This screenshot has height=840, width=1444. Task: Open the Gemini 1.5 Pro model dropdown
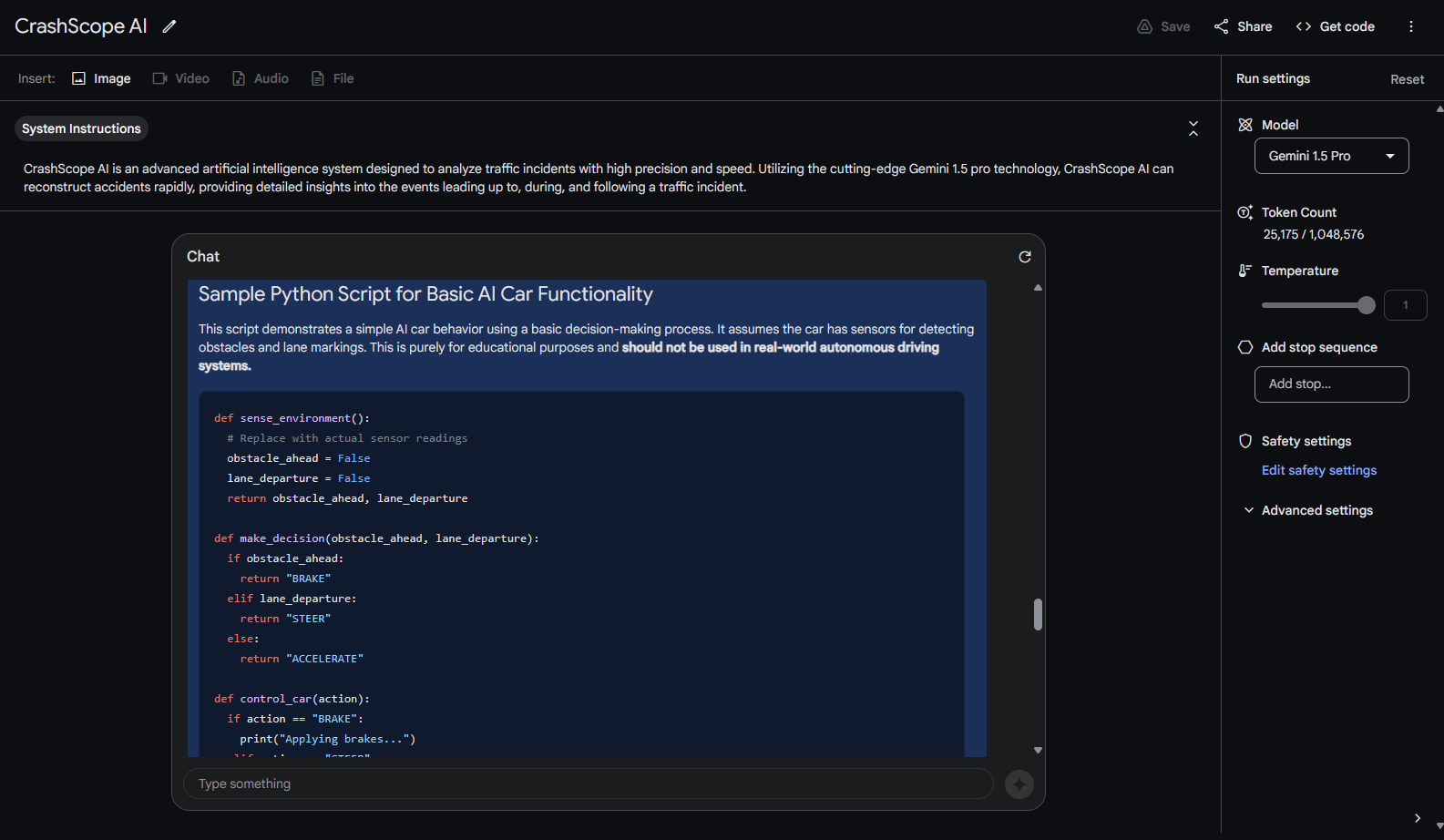click(x=1331, y=156)
